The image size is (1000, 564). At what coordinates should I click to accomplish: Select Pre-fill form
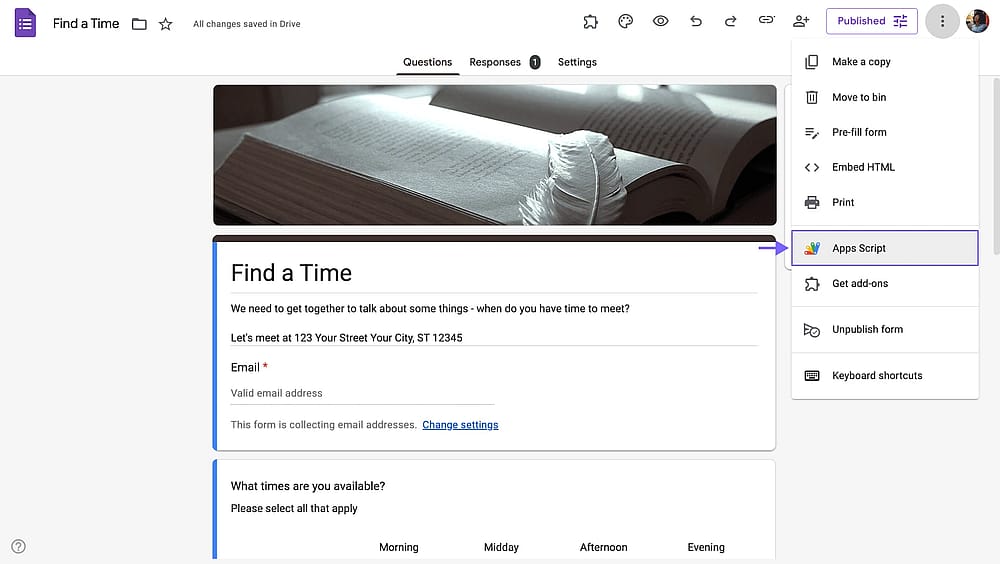885,132
